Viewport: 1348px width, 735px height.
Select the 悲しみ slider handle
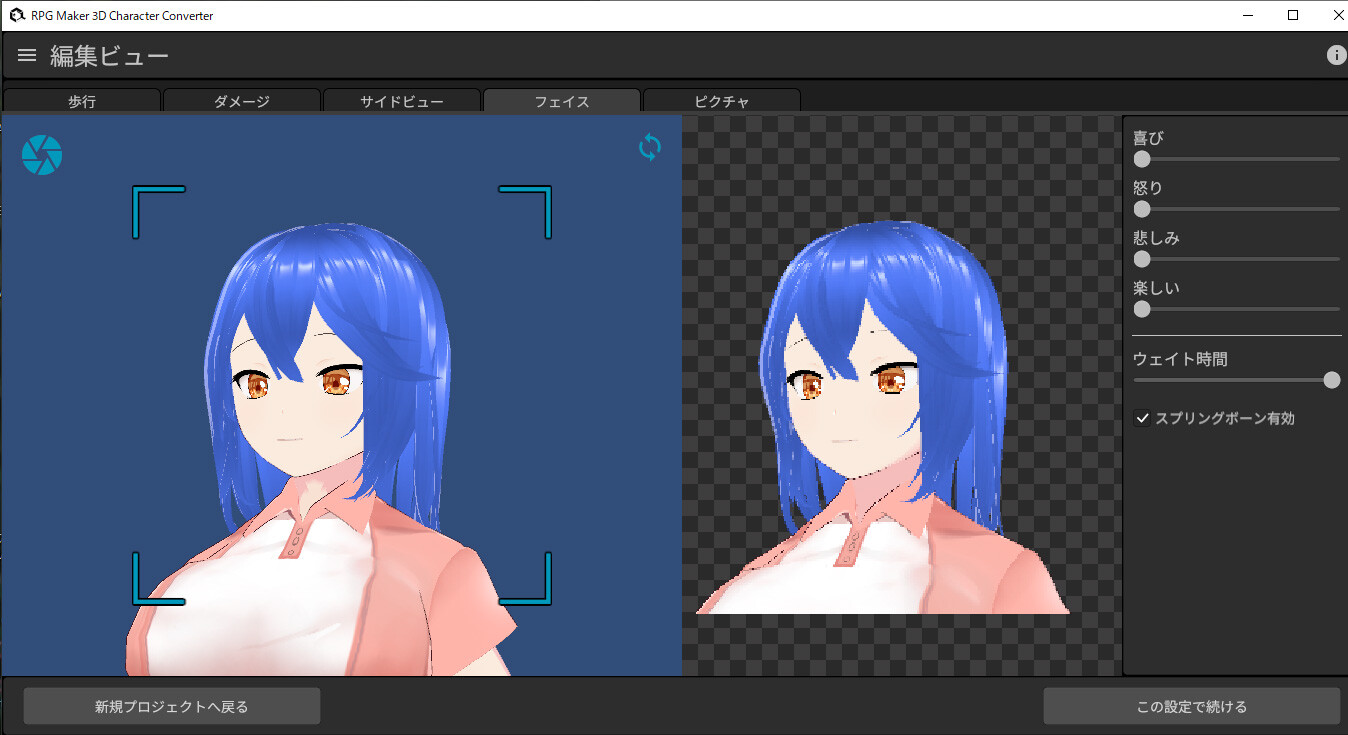point(1141,258)
